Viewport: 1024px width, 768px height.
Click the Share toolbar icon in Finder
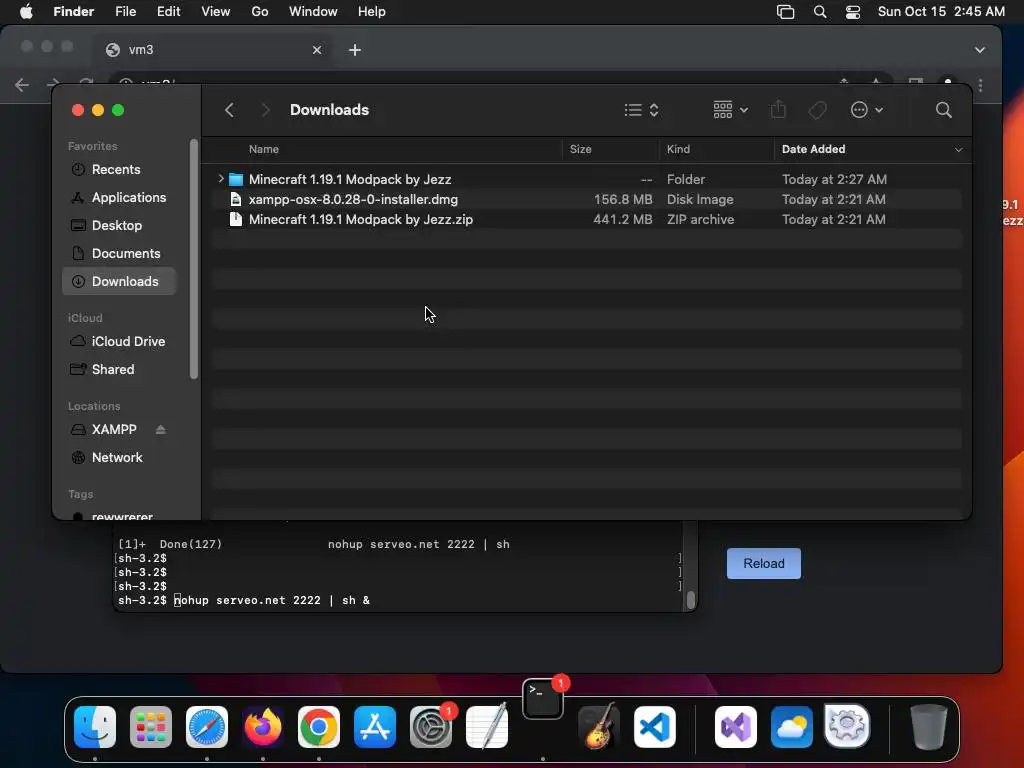pyautogui.click(x=778, y=109)
